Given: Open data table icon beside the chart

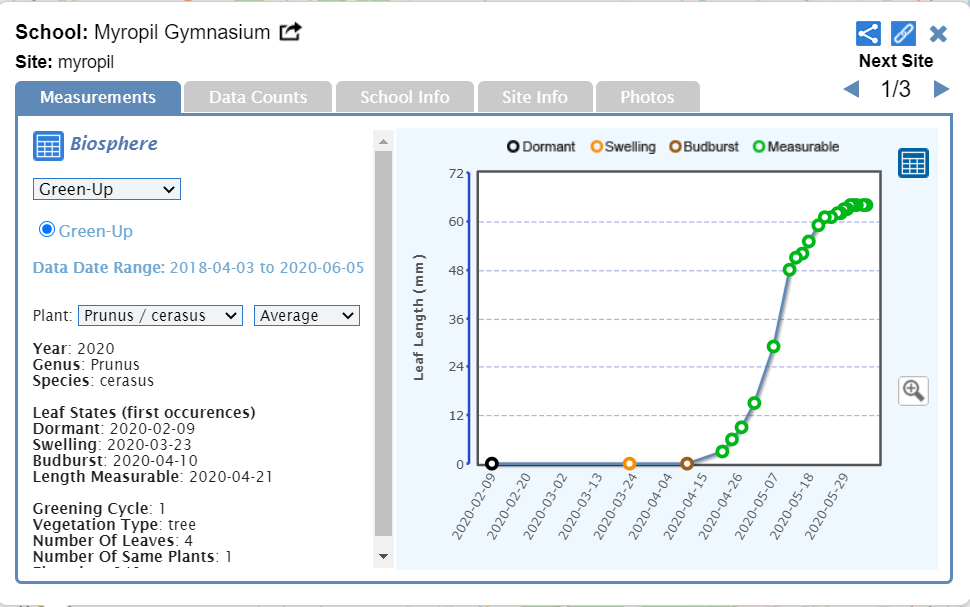Looking at the screenshot, I should (912, 163).
